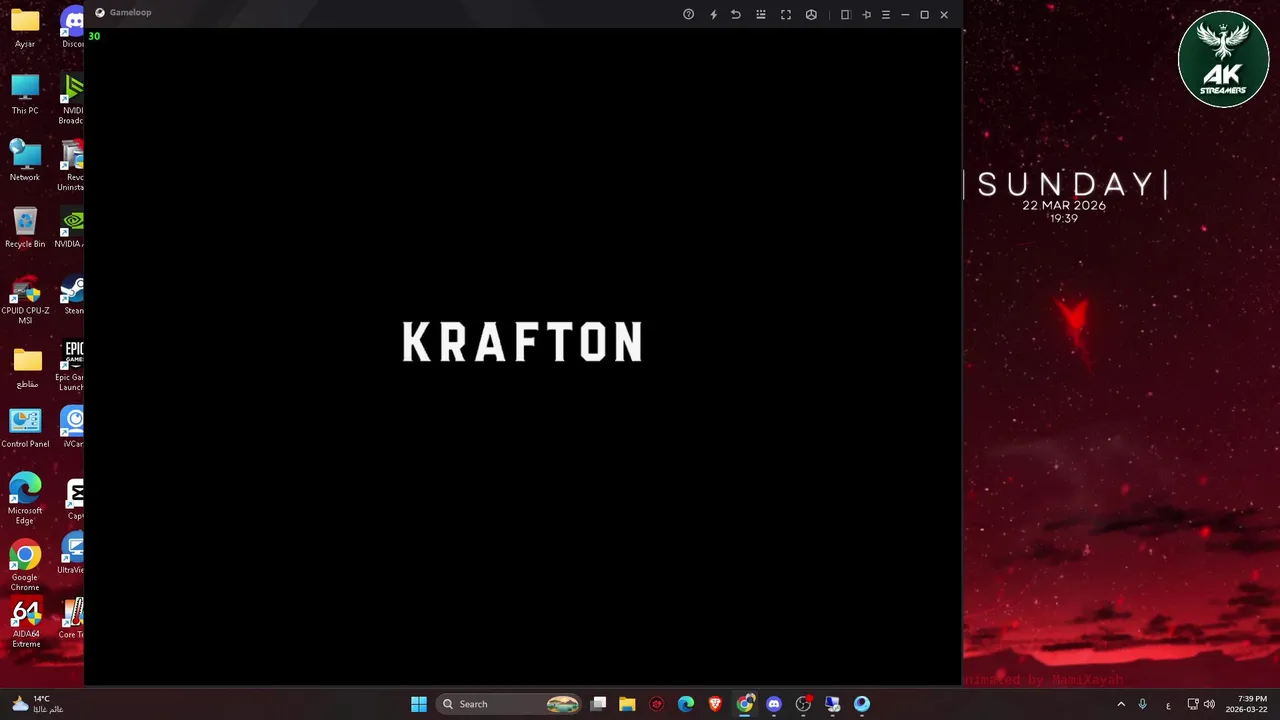Expand the hidden system tray icons
1280x720 pixels.
[x=1121, y=704]
